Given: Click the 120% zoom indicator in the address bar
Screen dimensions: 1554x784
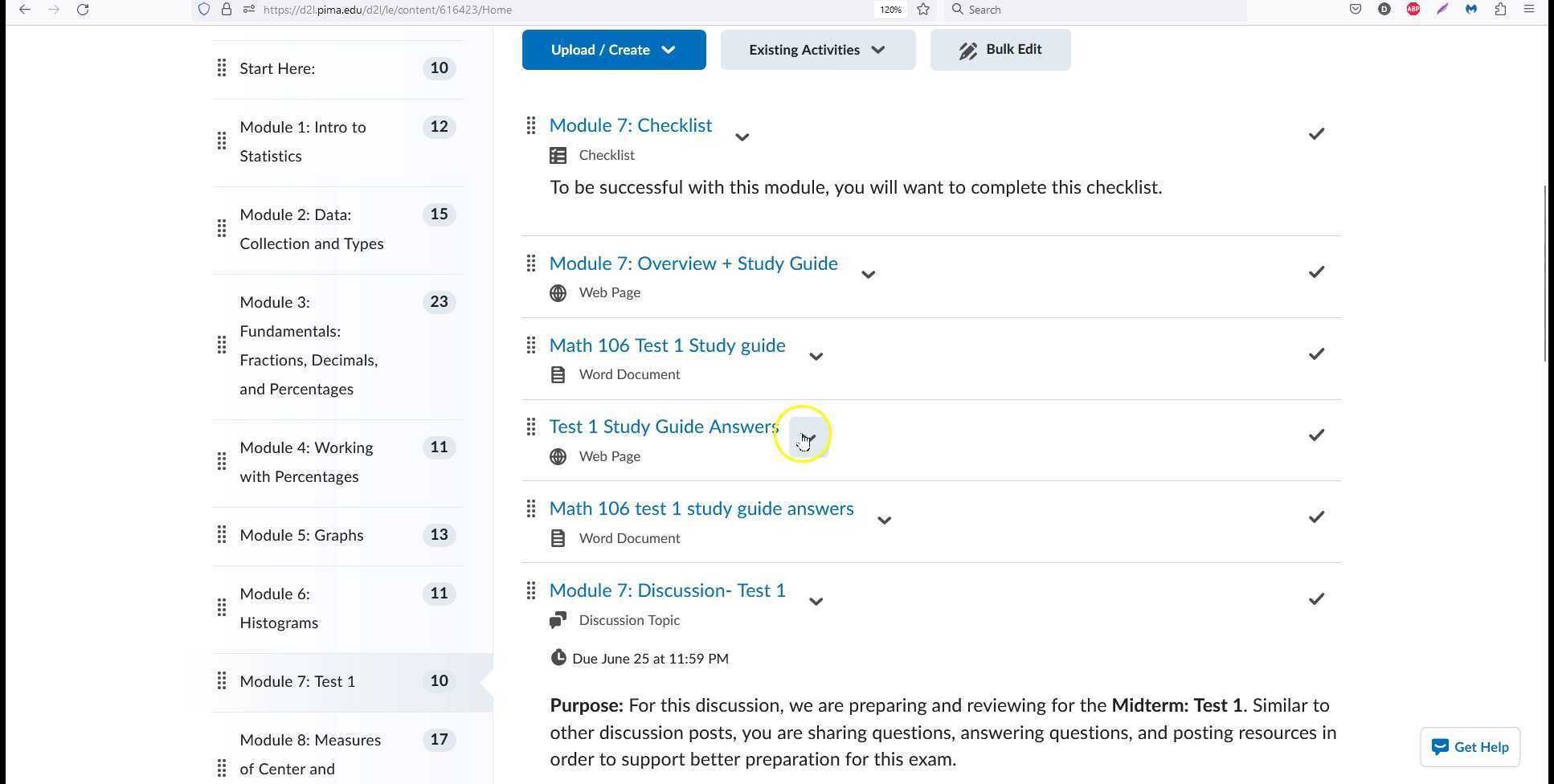Looking at the screenshot, I should click(889, 10).
